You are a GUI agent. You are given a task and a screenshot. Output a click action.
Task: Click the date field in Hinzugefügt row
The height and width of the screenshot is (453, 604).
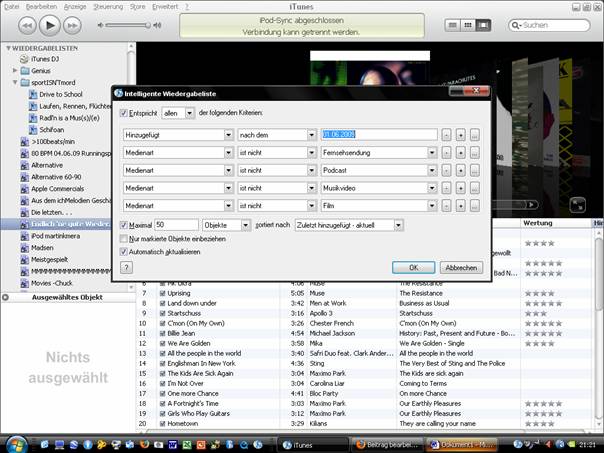379,134
